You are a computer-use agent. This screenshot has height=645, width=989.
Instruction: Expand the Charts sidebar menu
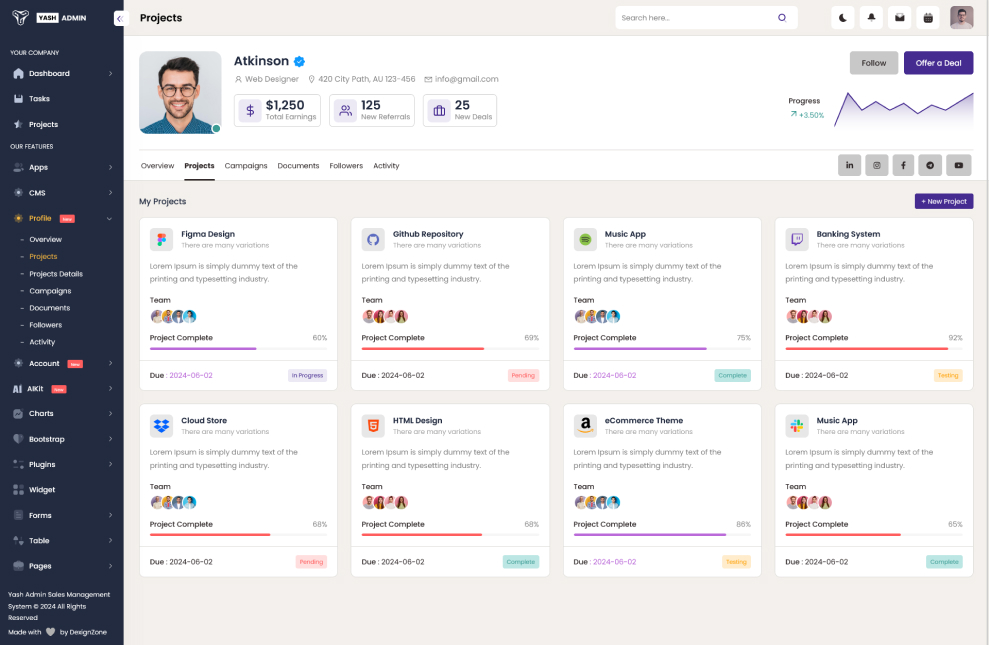click(x=62, y=414)
